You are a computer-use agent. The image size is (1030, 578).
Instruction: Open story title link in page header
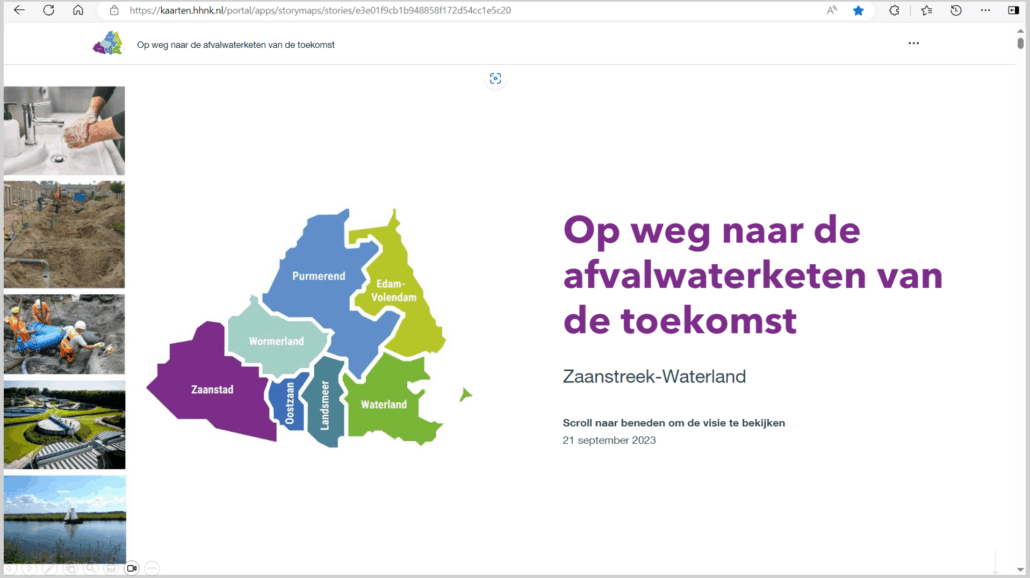(235, 45)
